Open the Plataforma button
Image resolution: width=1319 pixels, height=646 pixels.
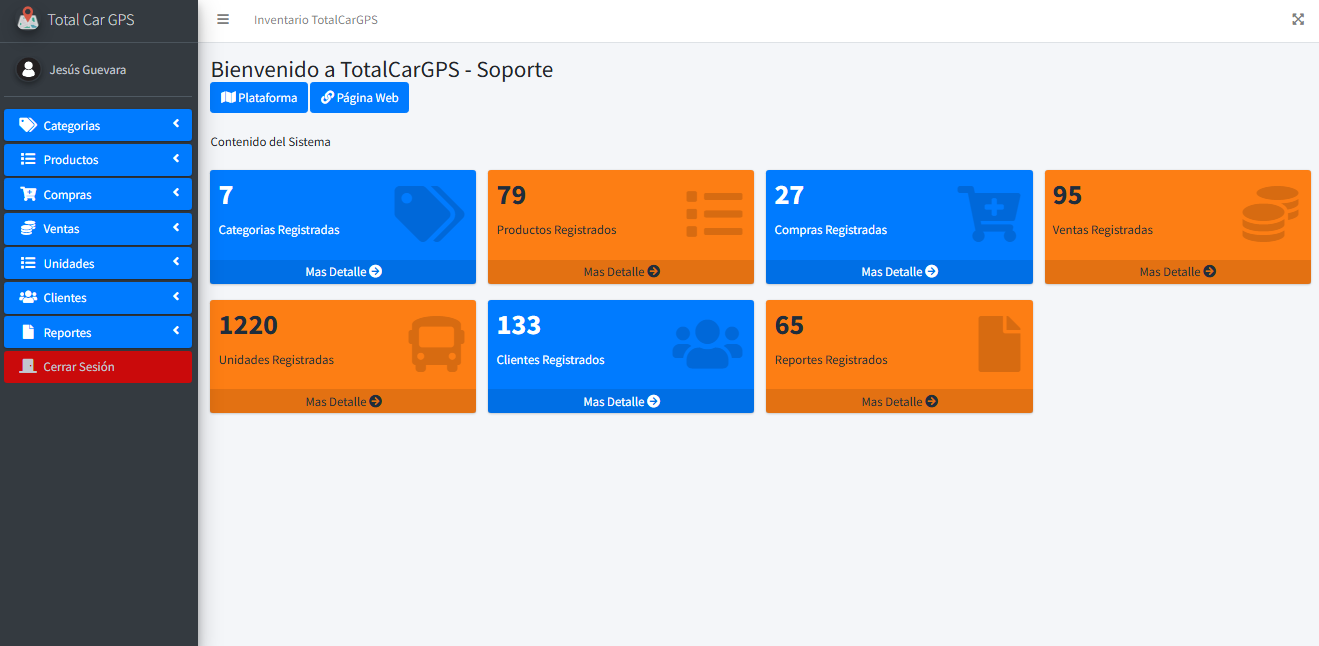pos(259,98)
